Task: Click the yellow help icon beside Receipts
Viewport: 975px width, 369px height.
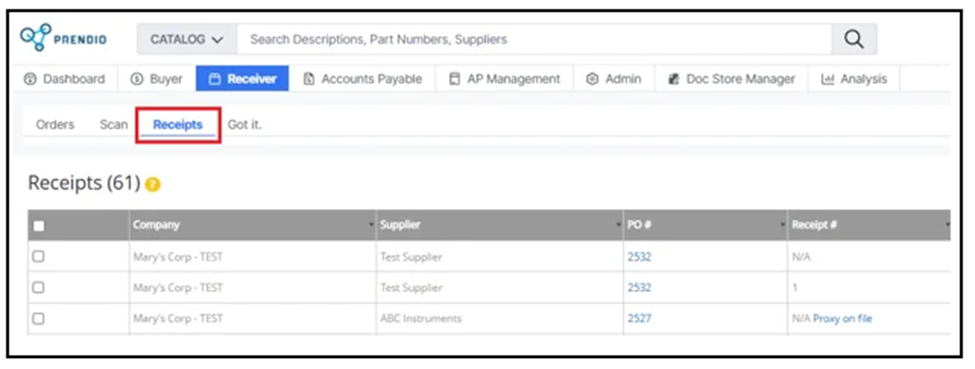Action: click(152, 185)
